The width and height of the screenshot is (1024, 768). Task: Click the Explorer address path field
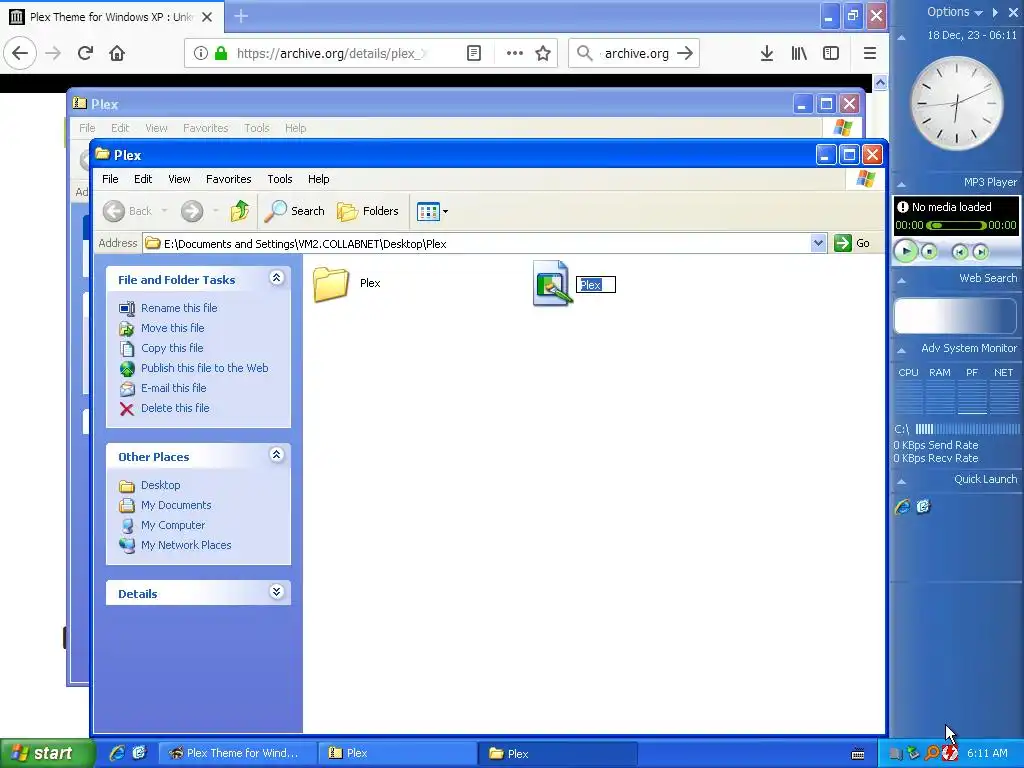tap(477, 244)
